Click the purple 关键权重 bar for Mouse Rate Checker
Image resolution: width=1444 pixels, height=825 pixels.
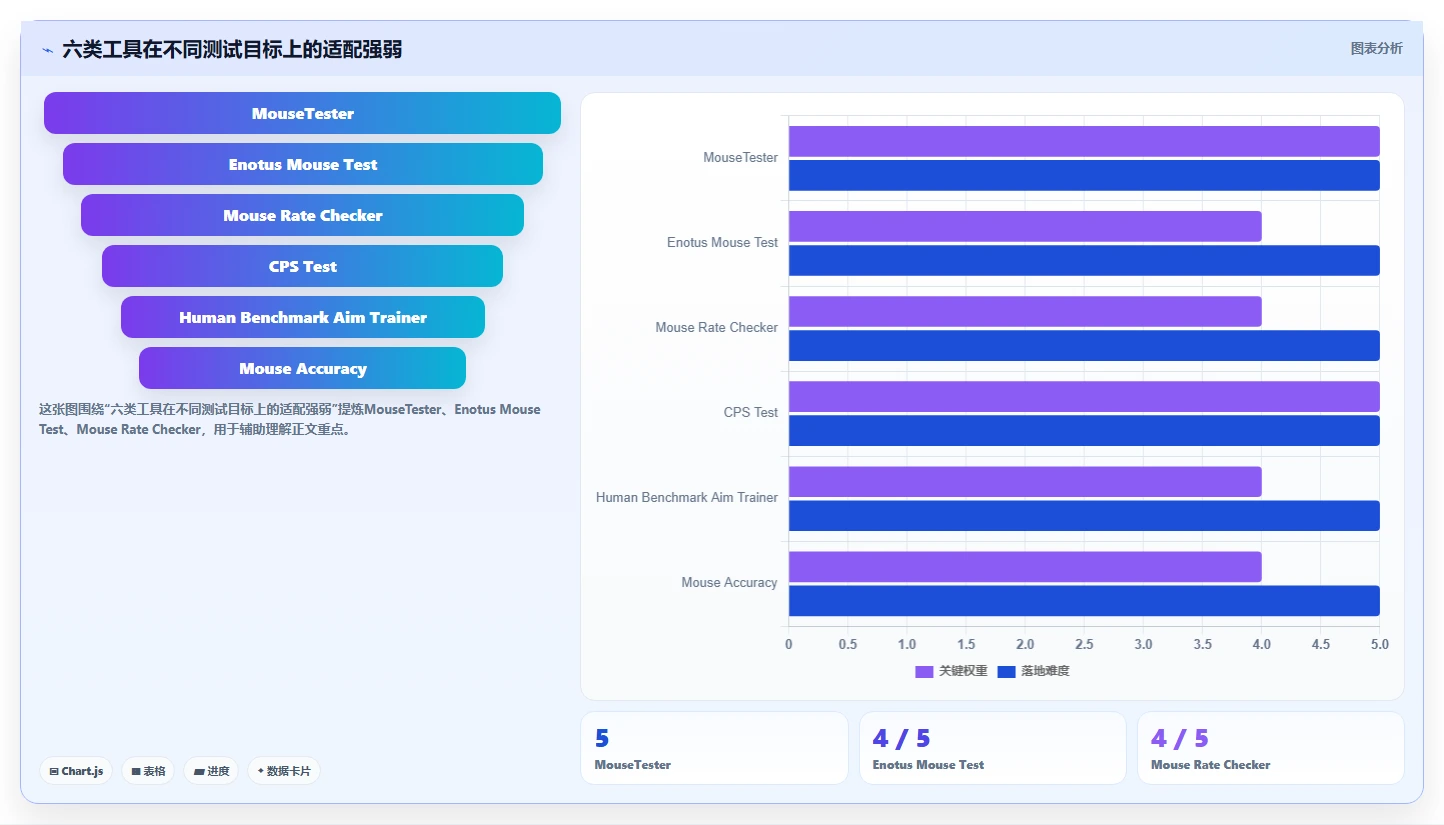pos(1025,311)
